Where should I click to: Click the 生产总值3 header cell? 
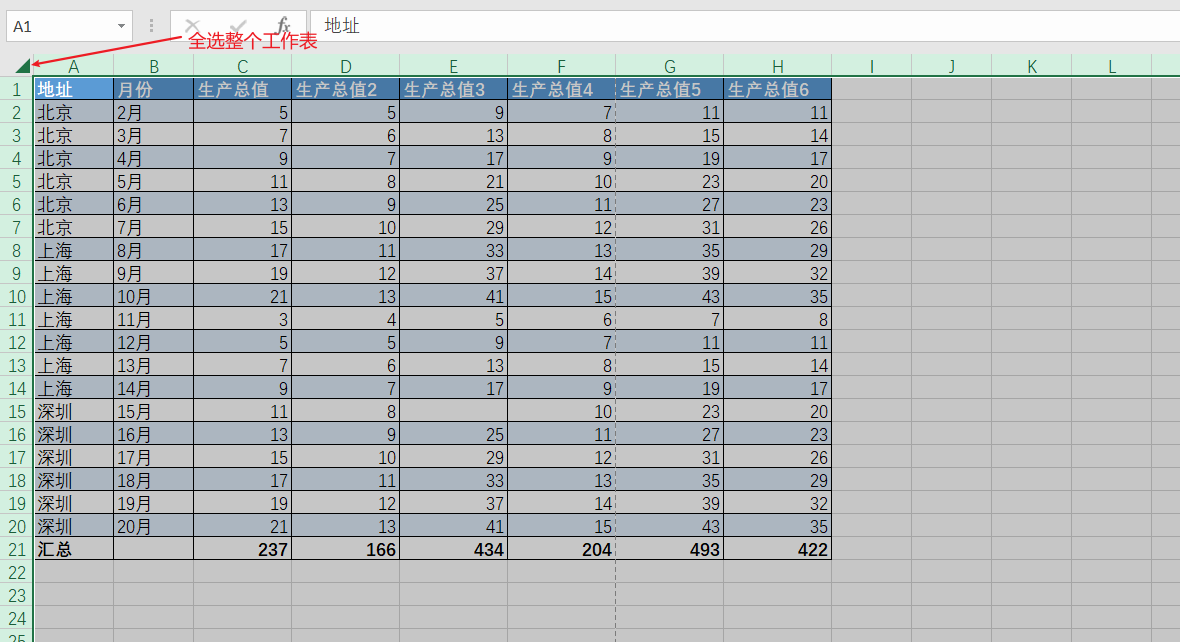click(454, 90)
